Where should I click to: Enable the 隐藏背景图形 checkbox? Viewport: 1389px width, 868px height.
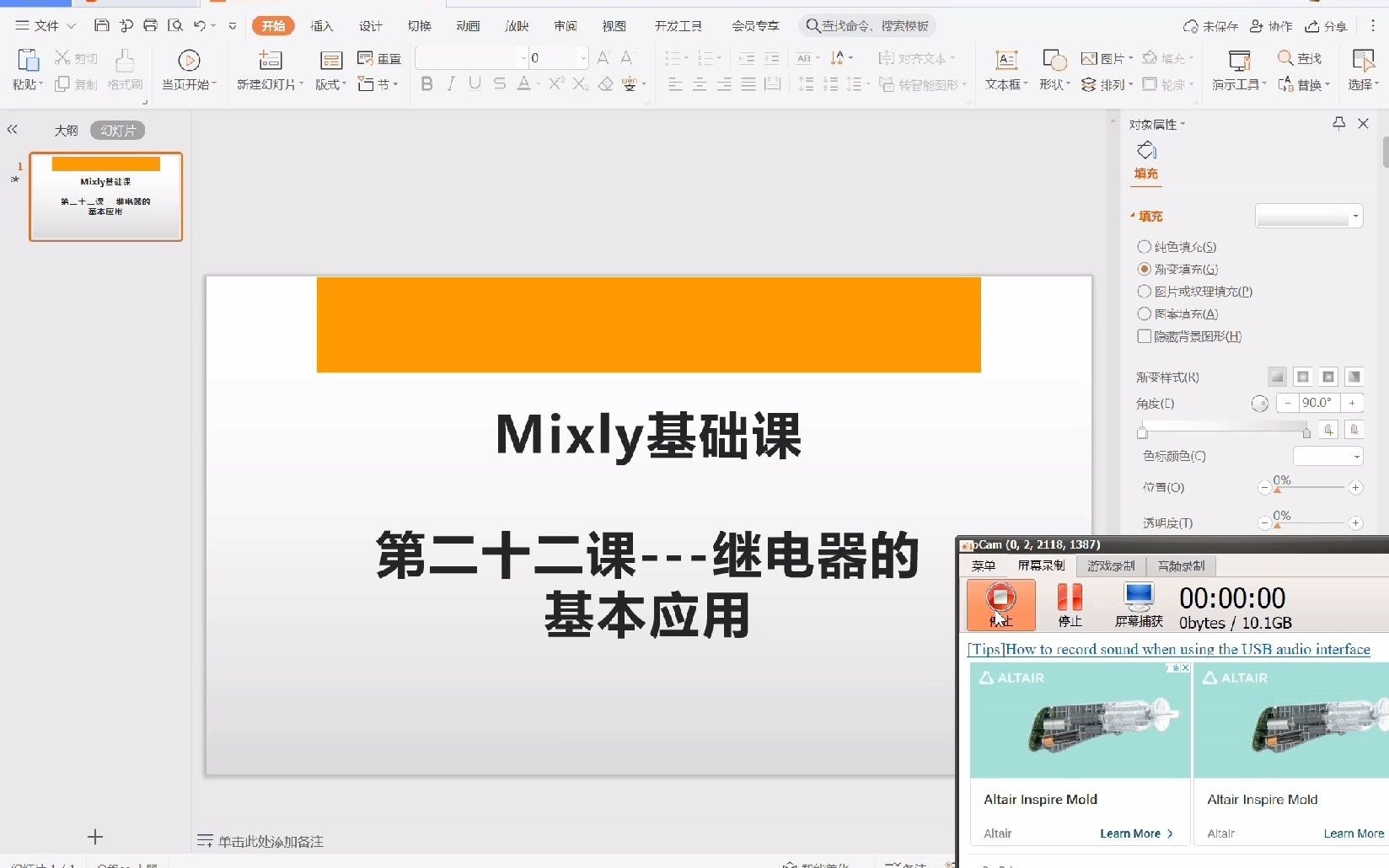point(1144,336)
